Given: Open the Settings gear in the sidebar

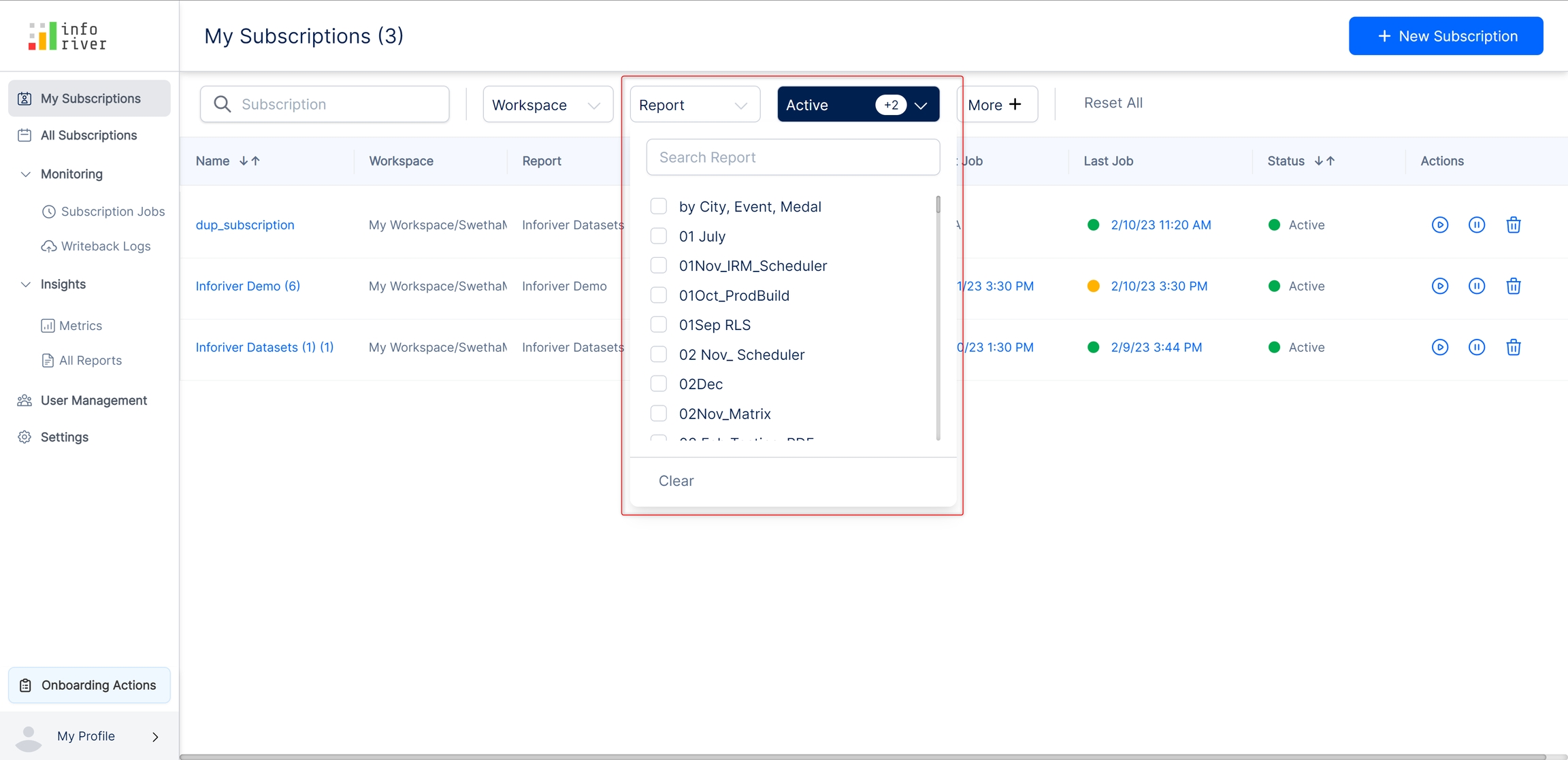Looking at the screenshot, I should [x=24, y=437].
